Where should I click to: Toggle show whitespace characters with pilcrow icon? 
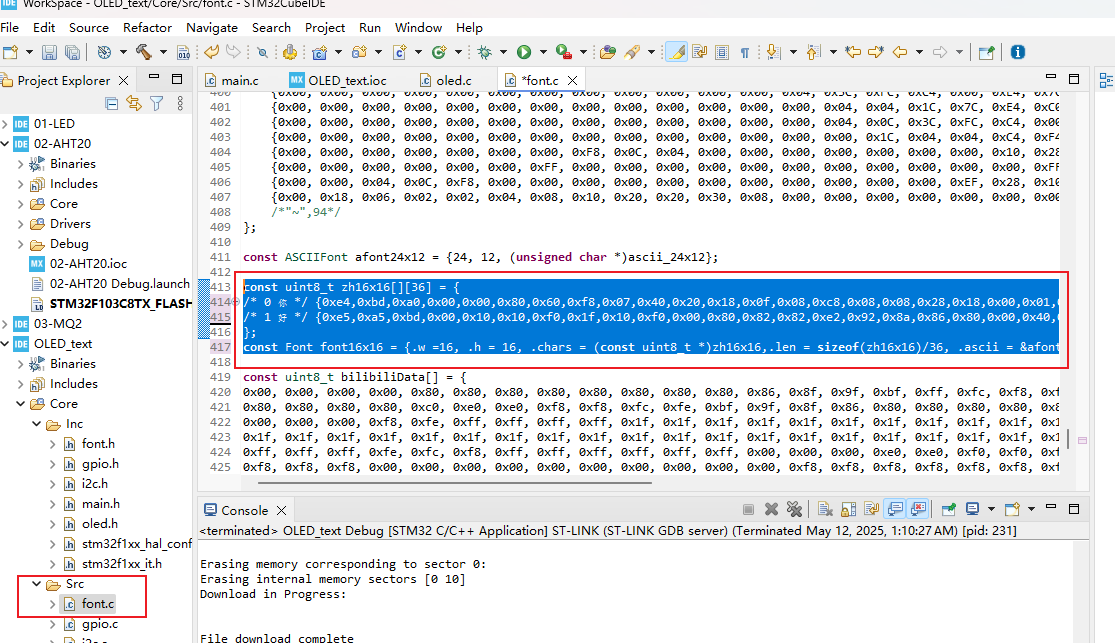(x=744, y=51)
